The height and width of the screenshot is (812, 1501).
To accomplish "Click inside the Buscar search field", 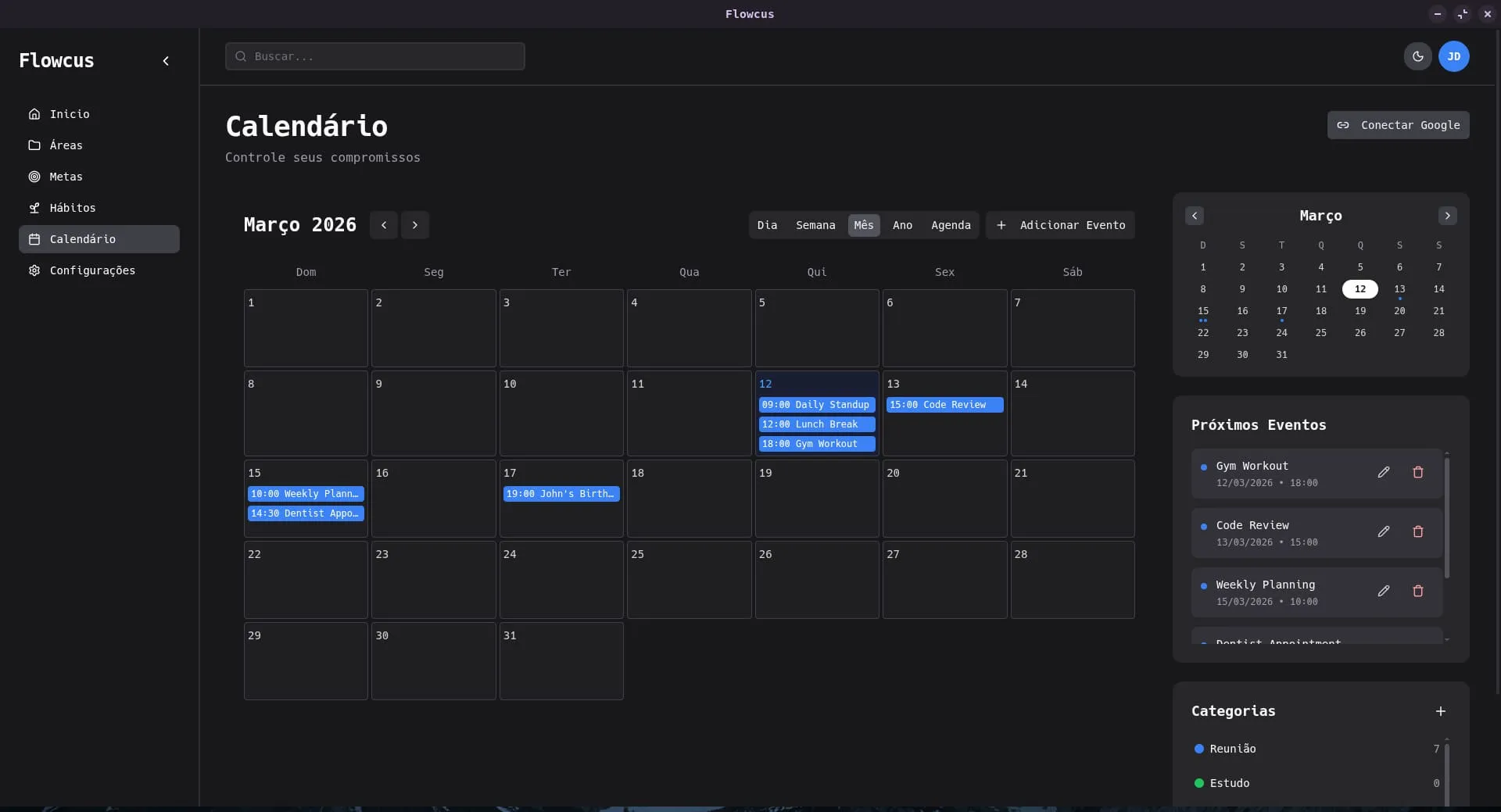I will (374, 56).
